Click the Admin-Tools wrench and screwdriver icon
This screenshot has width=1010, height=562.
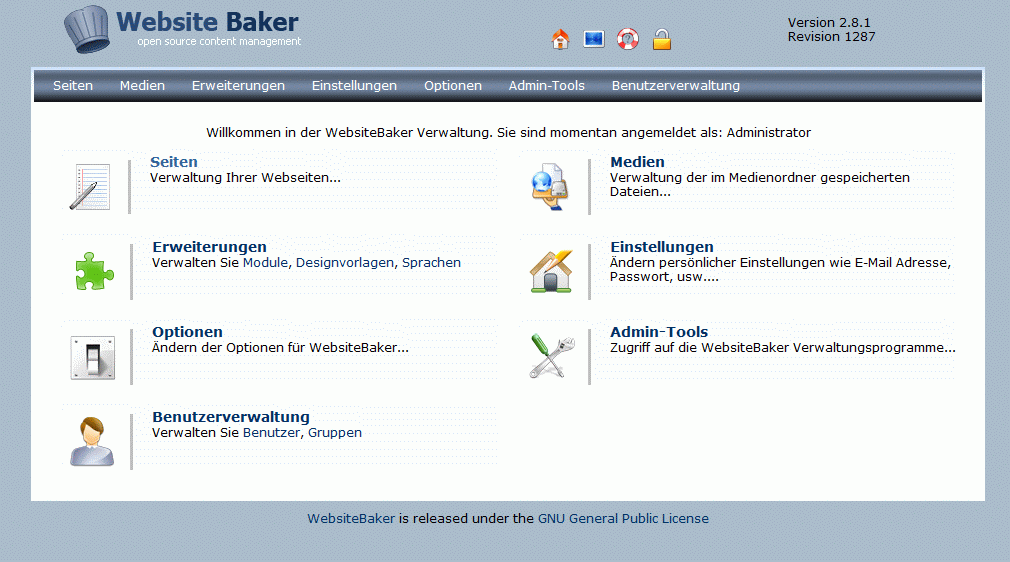tap(551, 356)
